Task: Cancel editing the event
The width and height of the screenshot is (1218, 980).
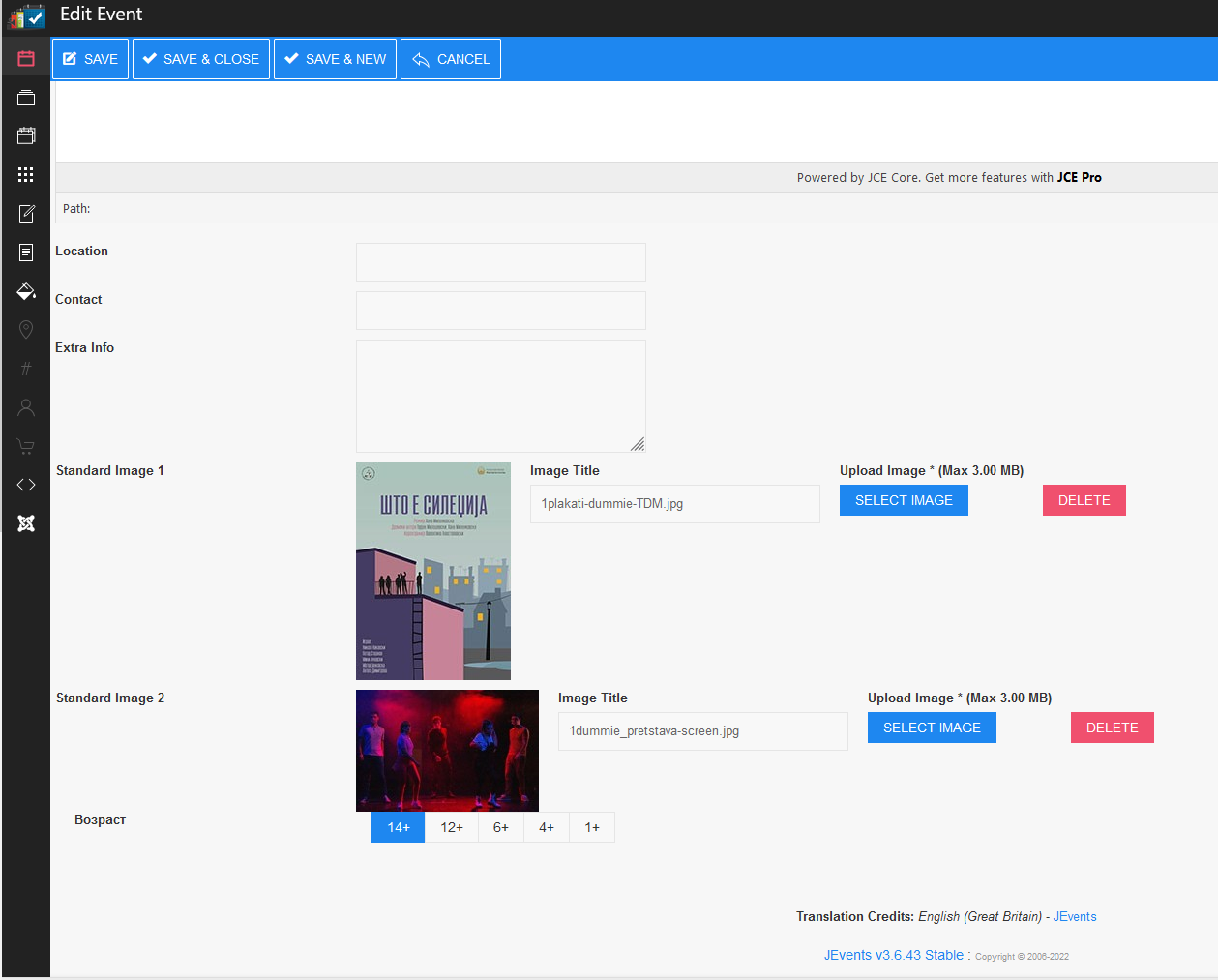Action: [451, 59]
